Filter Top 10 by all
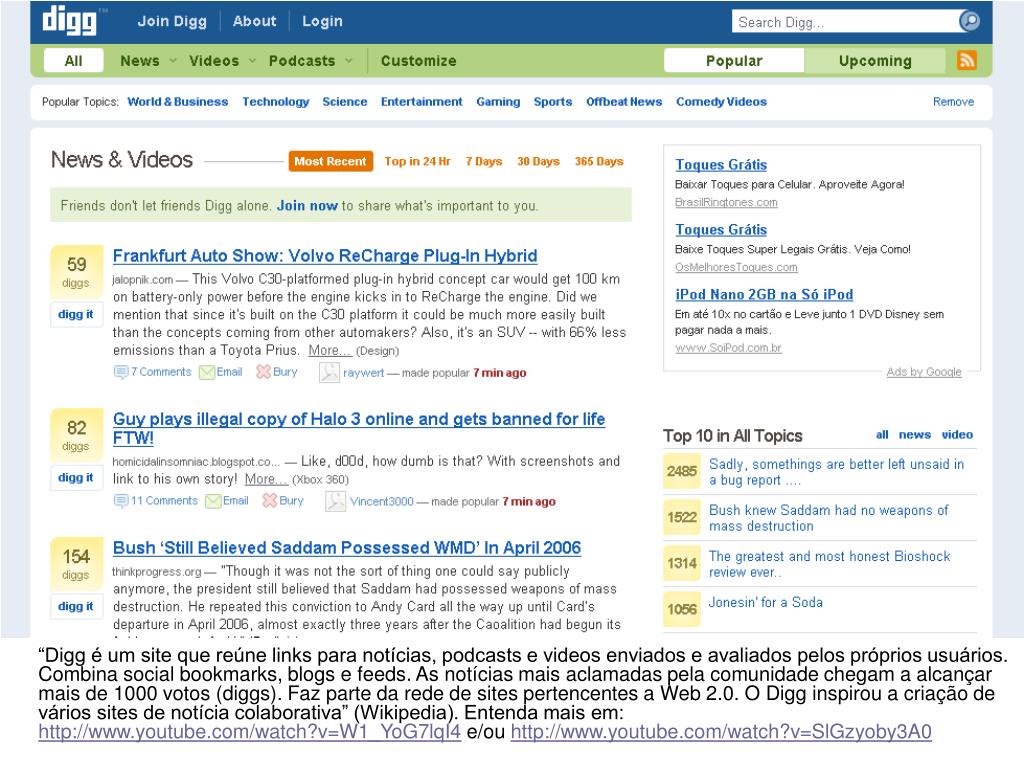Screen dimensions: 1024x768 point(882,435)
